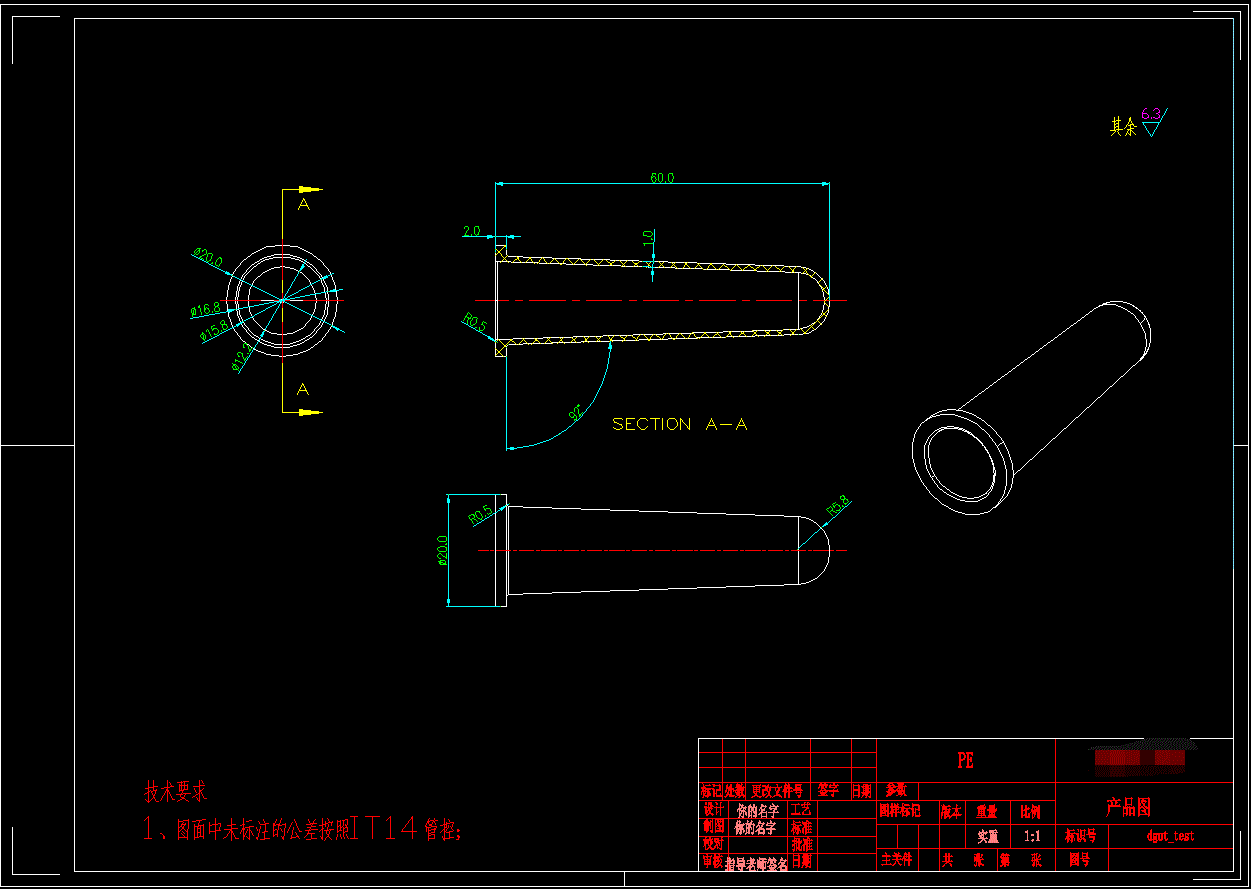Select the 技术要求 heading text
Image resolution: width=1251 pixels, height=889 pixels.
(x=176, y=792)
